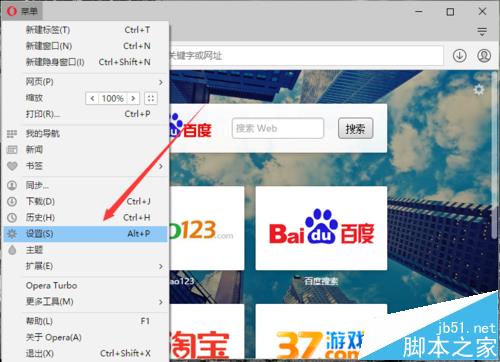Increase zoom with right arrow

pyautogui.click(x=133, y=98)
